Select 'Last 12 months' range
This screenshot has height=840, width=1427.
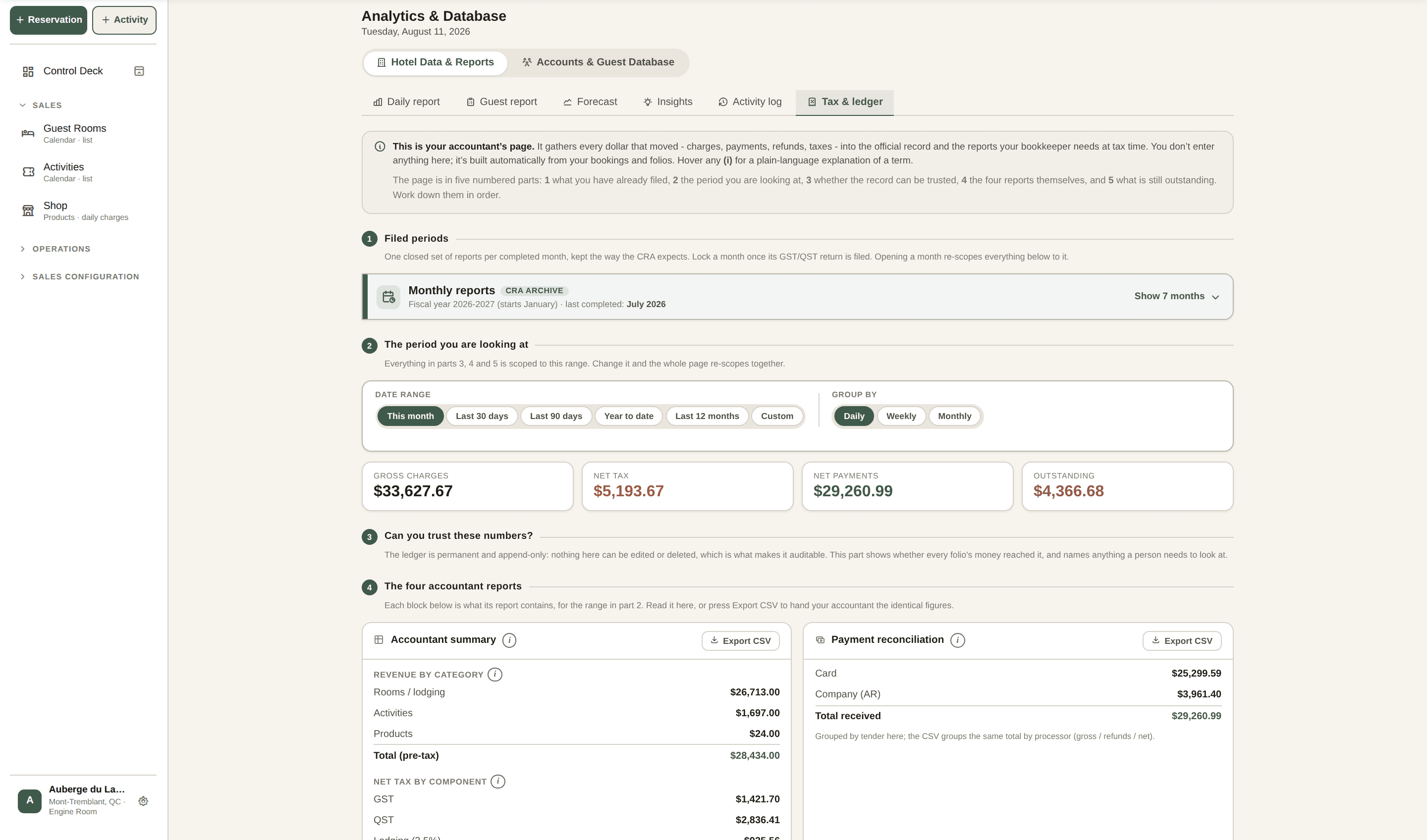(707, 416)
